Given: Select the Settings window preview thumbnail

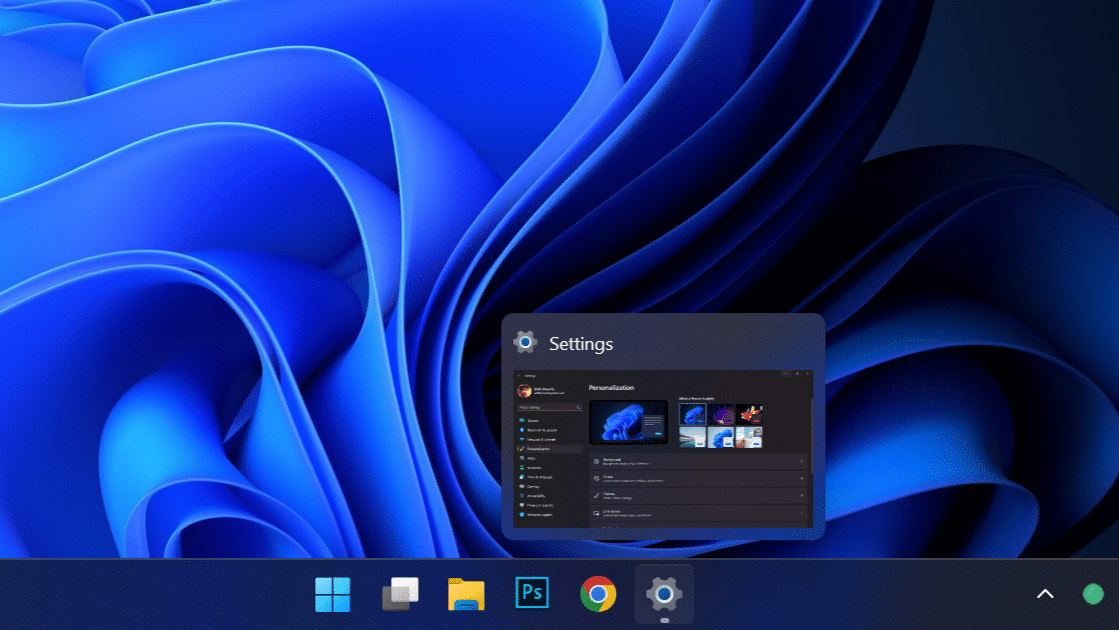Looking at the screenshot, I should pyautogui.click(x=663, y=449).
